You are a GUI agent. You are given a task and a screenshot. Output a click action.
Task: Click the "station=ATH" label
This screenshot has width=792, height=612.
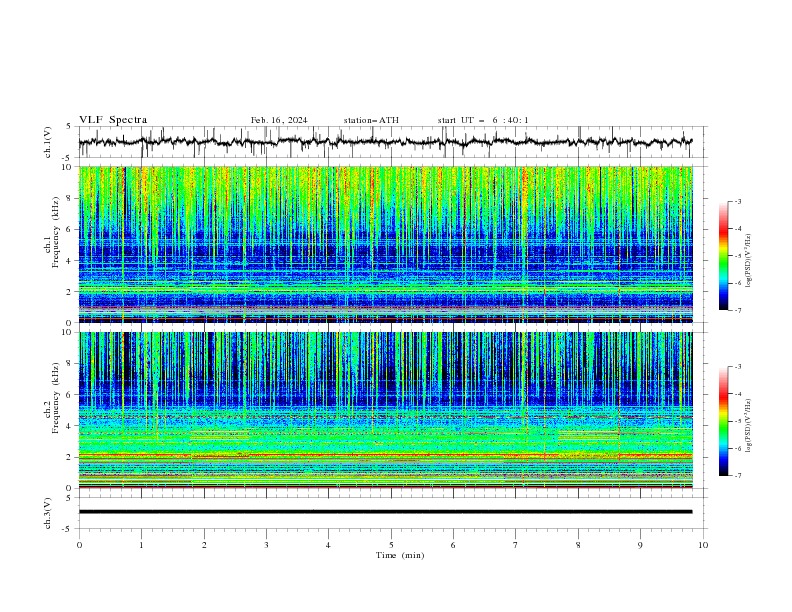tap(371, 120)
